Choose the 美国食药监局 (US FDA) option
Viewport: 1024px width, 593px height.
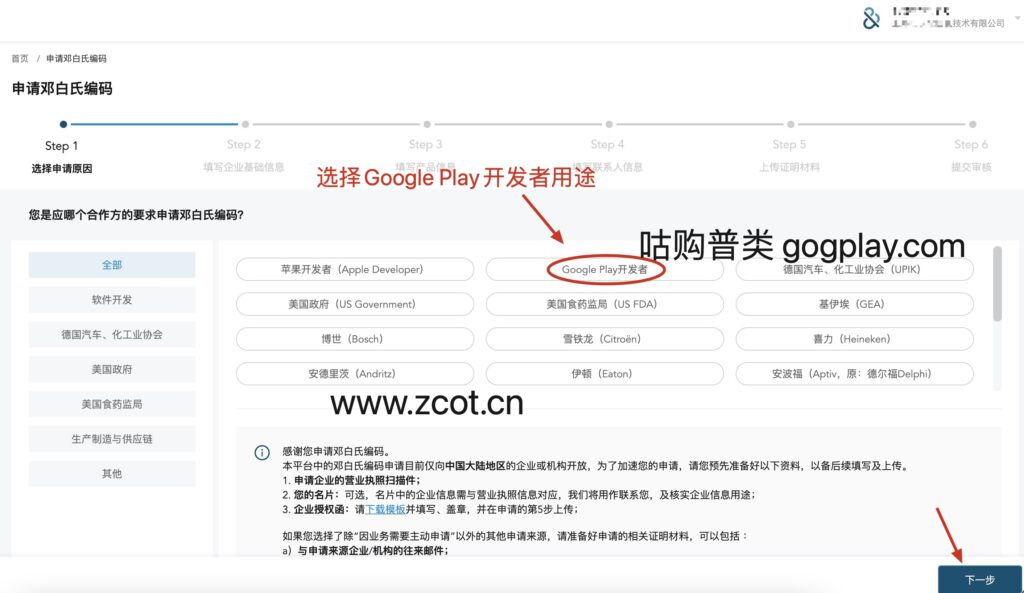click(x=604, y=304)
